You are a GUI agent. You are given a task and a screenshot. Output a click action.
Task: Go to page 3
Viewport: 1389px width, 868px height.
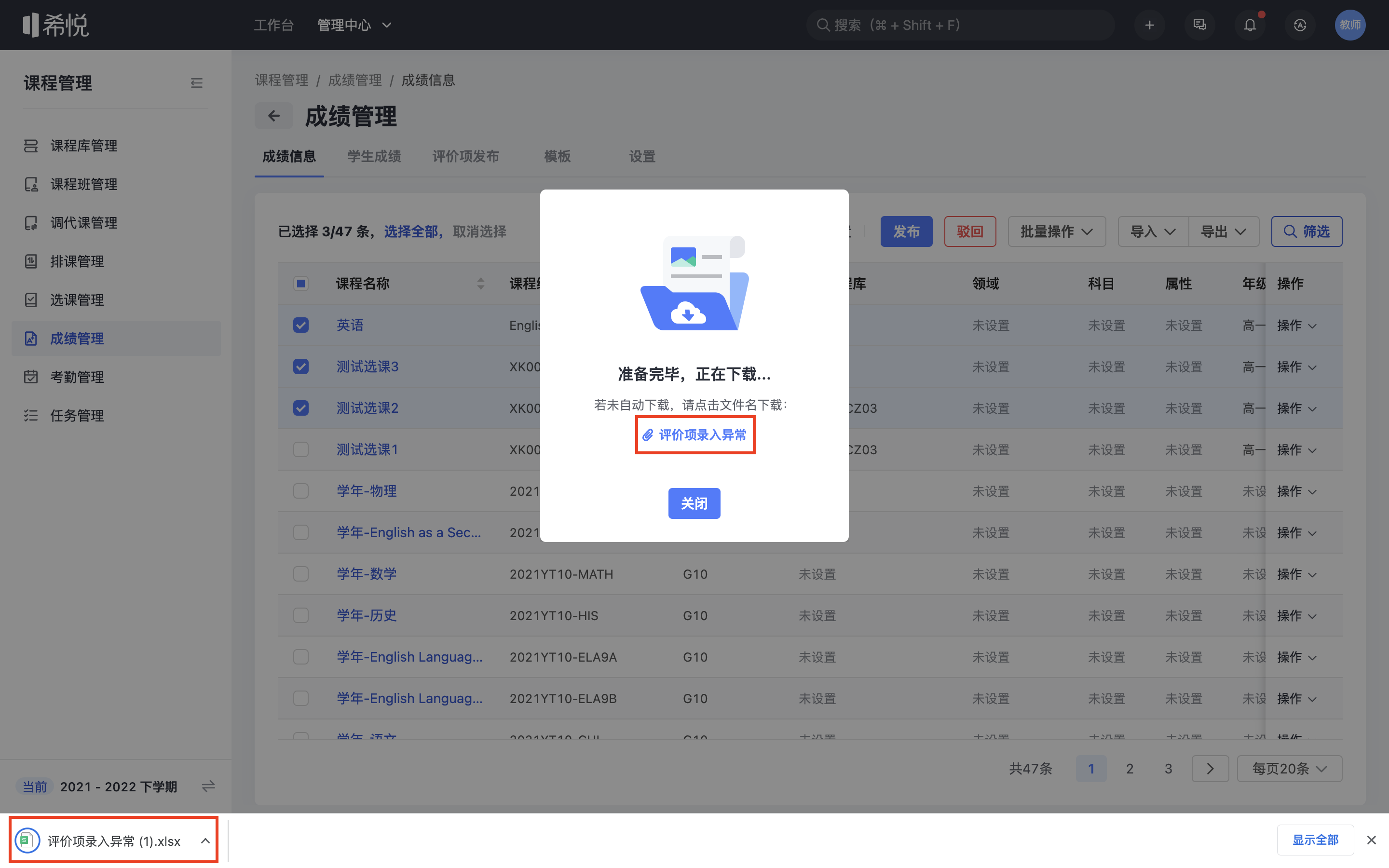1168,769
